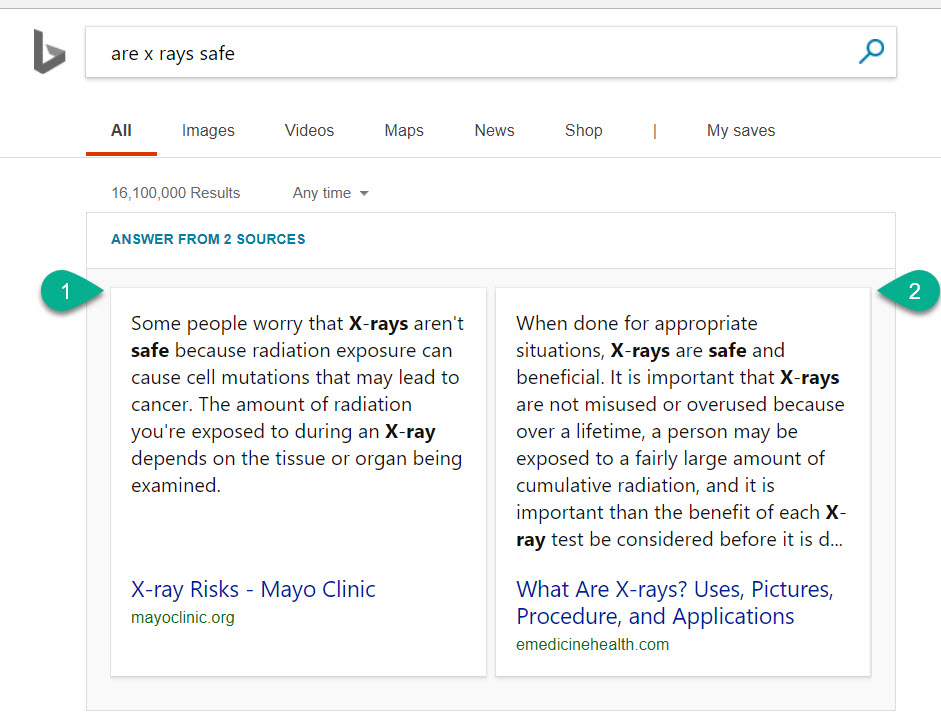Switch to the News tab

494,131
